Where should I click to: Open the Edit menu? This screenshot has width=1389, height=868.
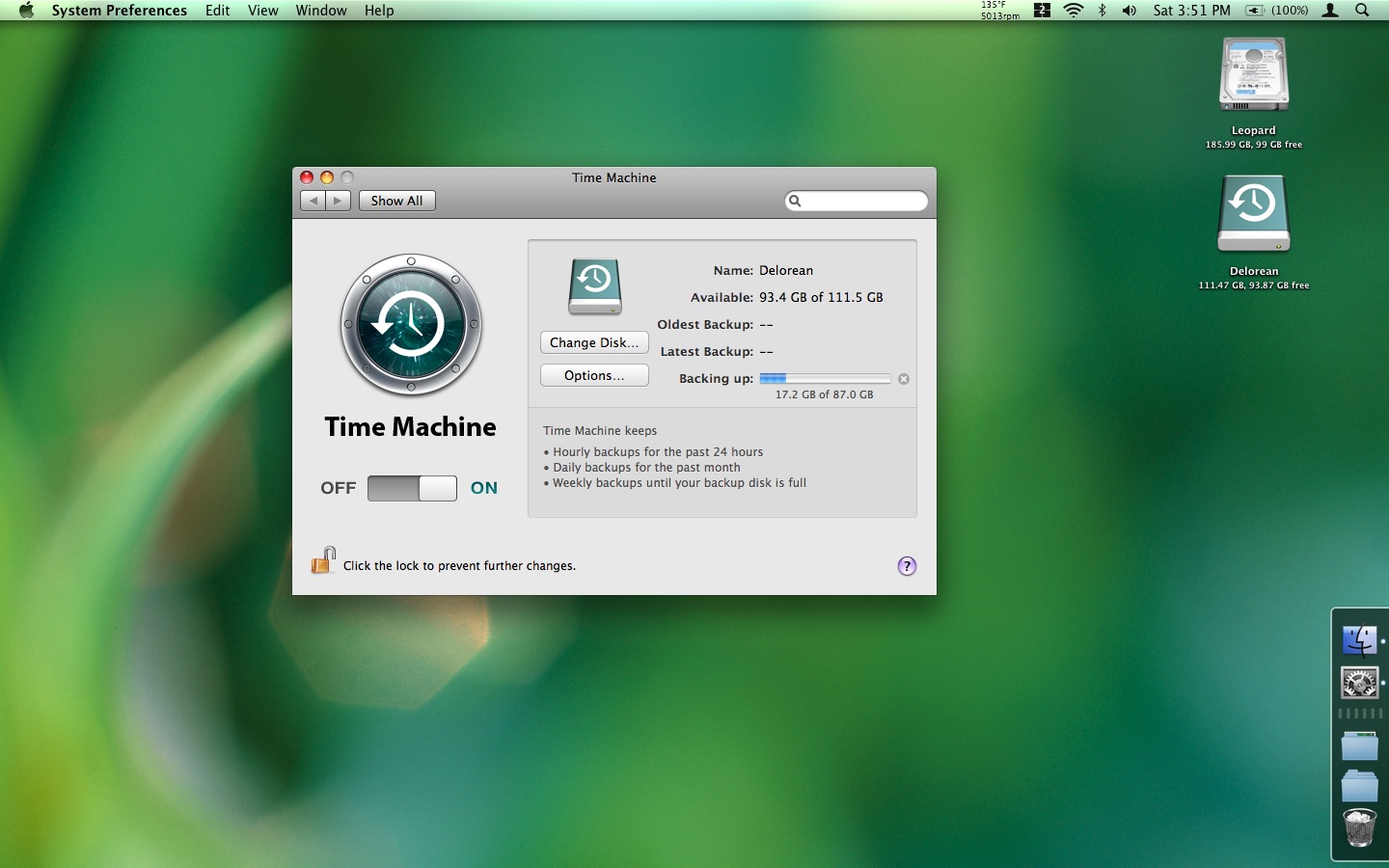point(218,11)
